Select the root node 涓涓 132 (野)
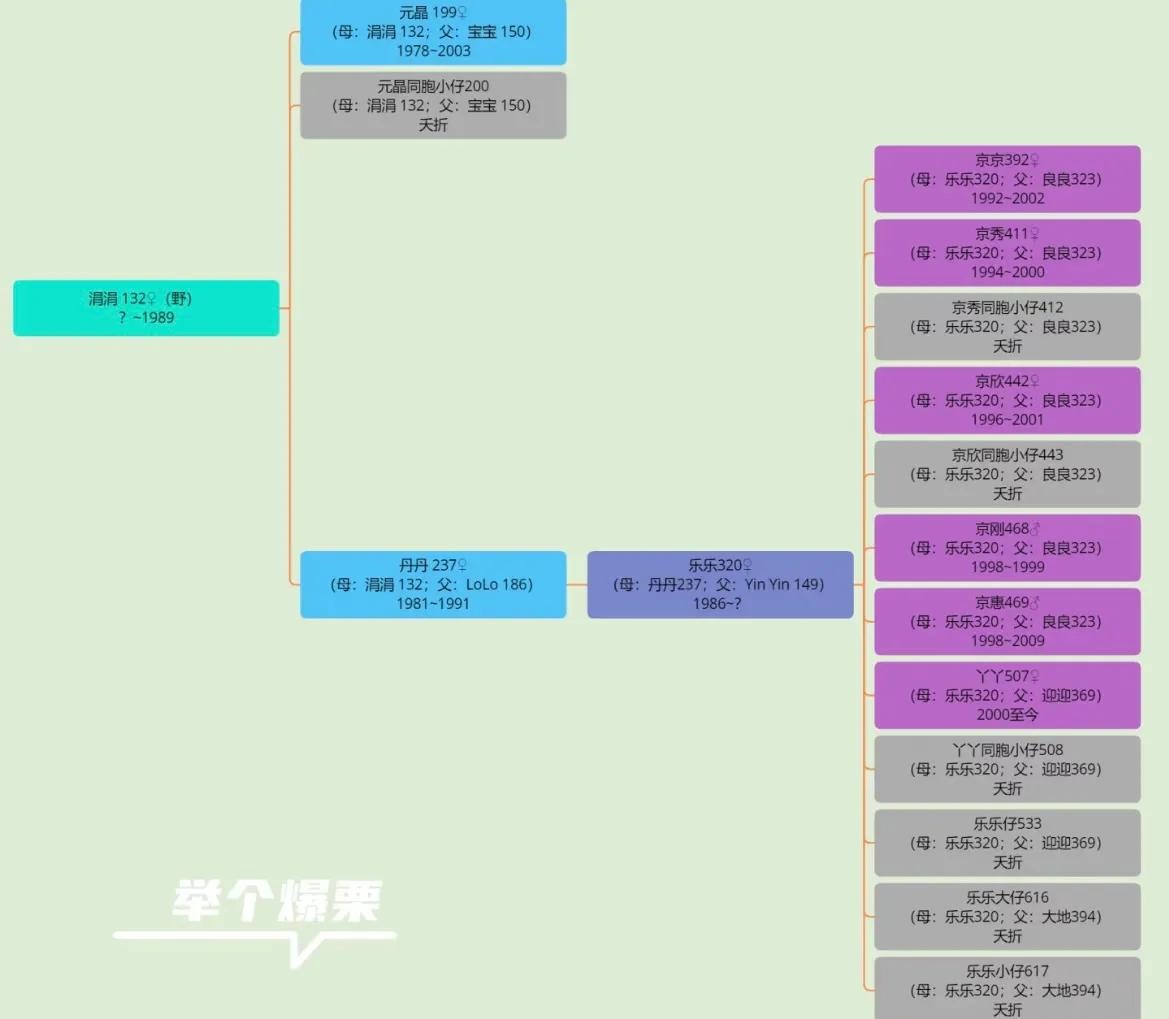 click(146, 308)
